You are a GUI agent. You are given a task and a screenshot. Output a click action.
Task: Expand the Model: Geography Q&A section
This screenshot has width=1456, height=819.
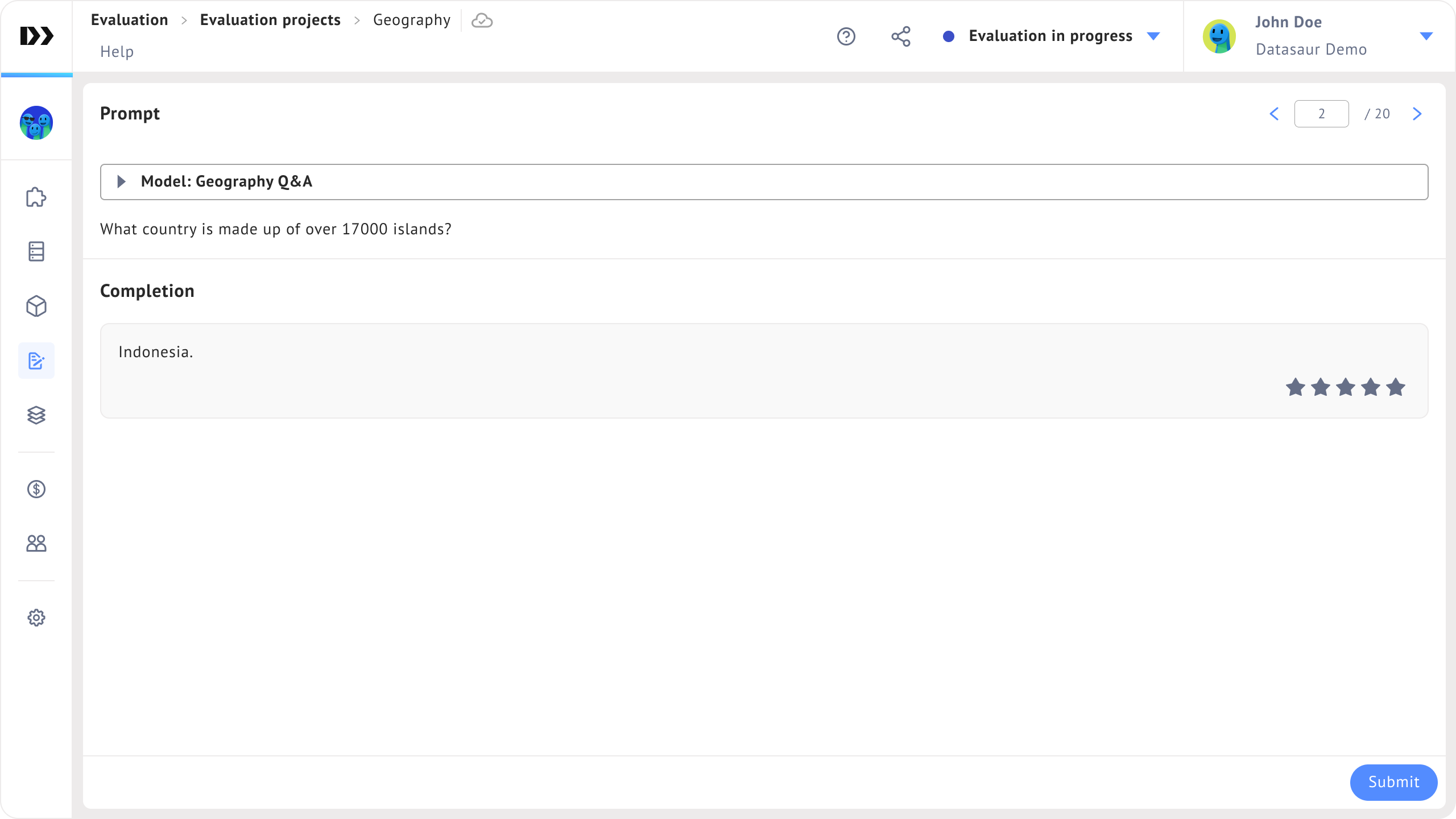click(x=121, y=181)
